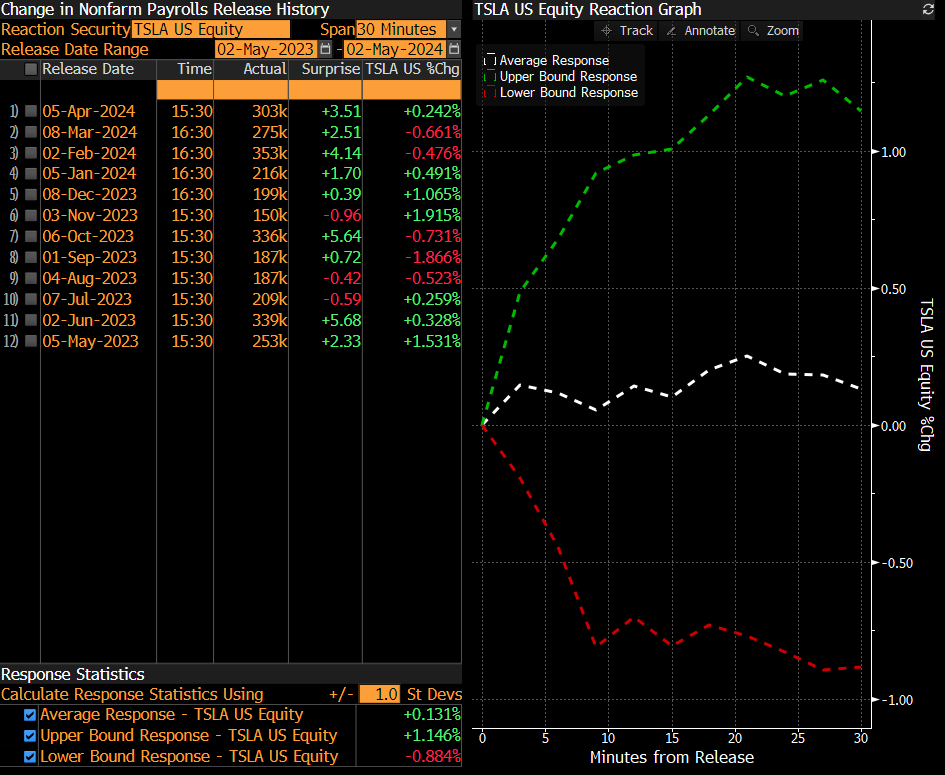
Task: Click the -0.884% lower bound value
Action: coord(433,757)
